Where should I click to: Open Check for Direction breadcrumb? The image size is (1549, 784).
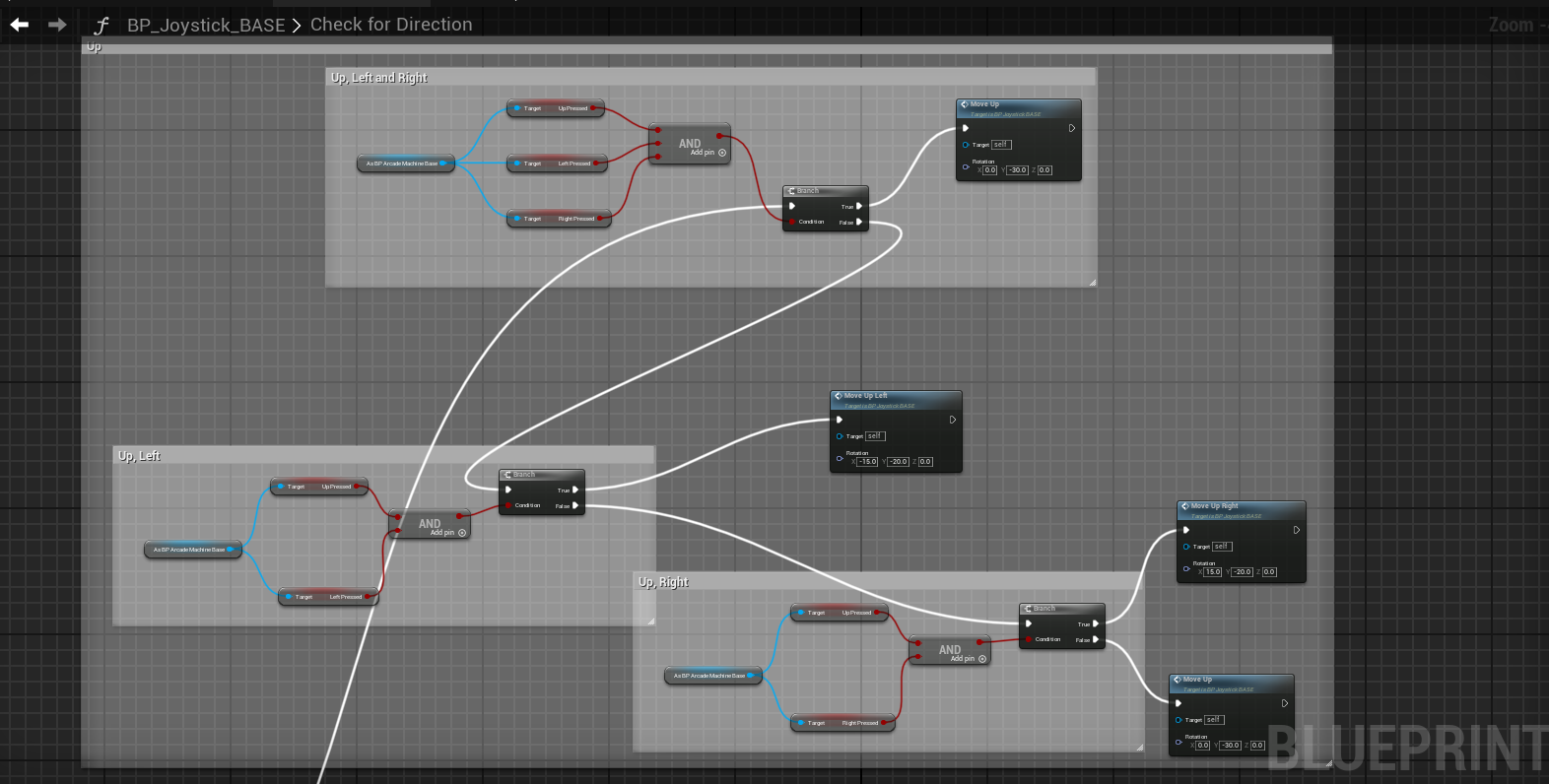click(x=391, y=25)
